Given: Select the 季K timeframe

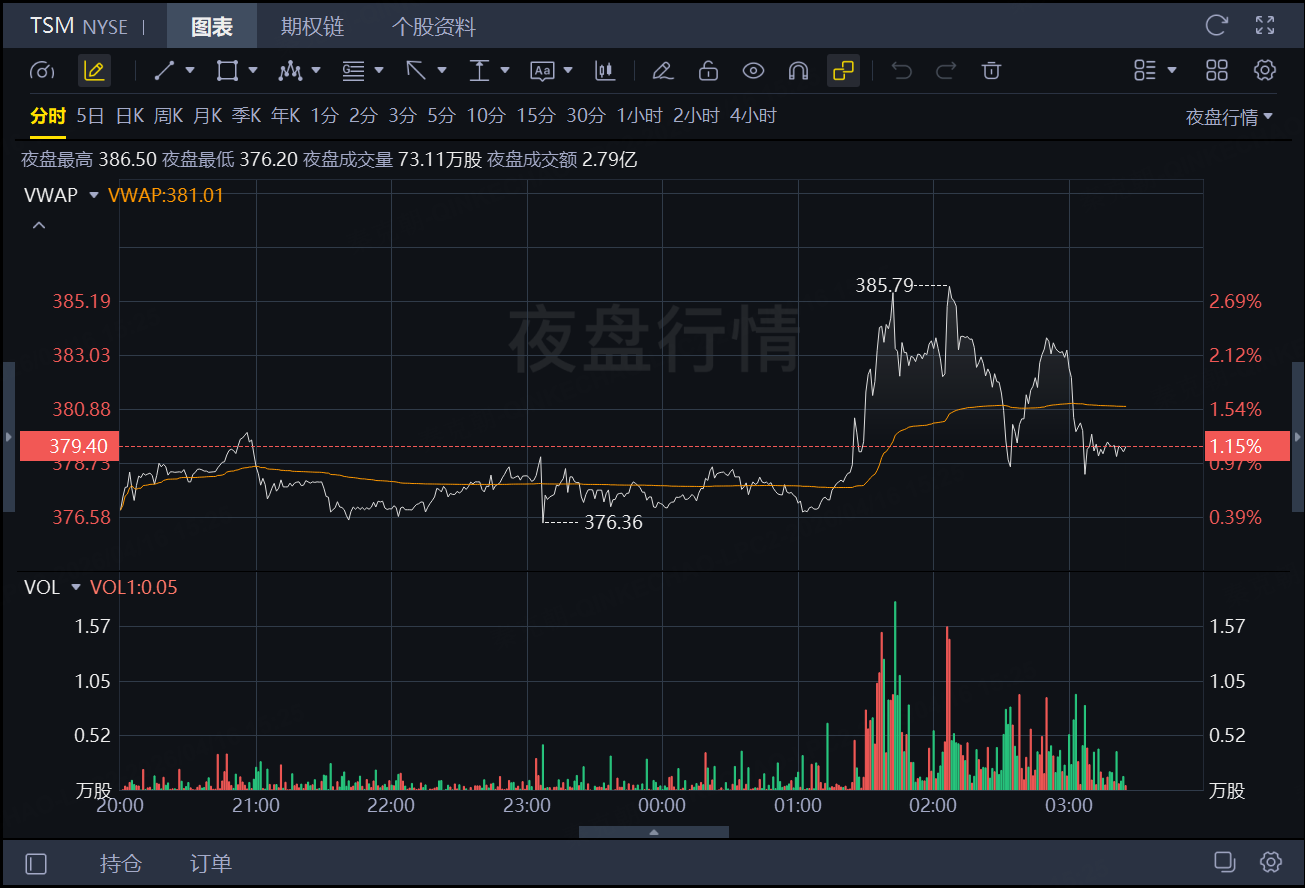Looking at the screenshot, I should pyautogui.click(x=246, y=116).
